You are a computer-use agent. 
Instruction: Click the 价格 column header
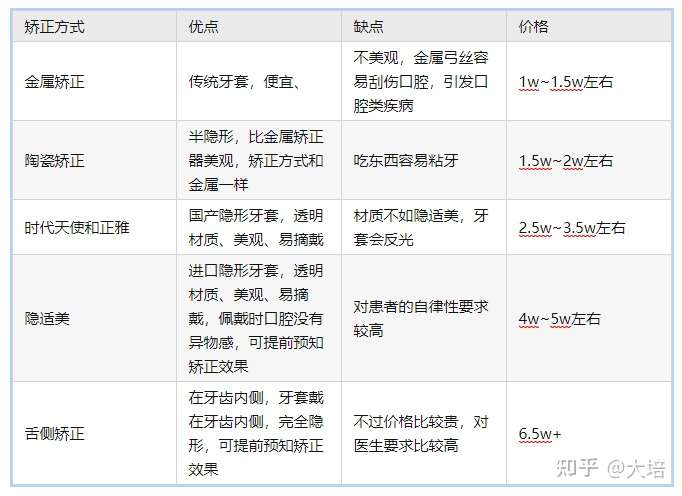click(x=589, y=27)
